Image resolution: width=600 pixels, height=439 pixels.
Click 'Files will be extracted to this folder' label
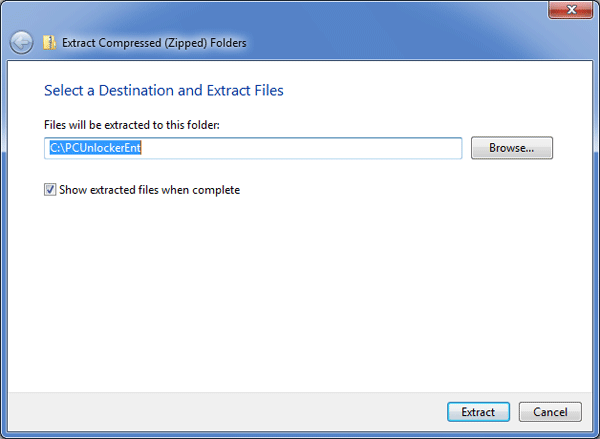131,125
